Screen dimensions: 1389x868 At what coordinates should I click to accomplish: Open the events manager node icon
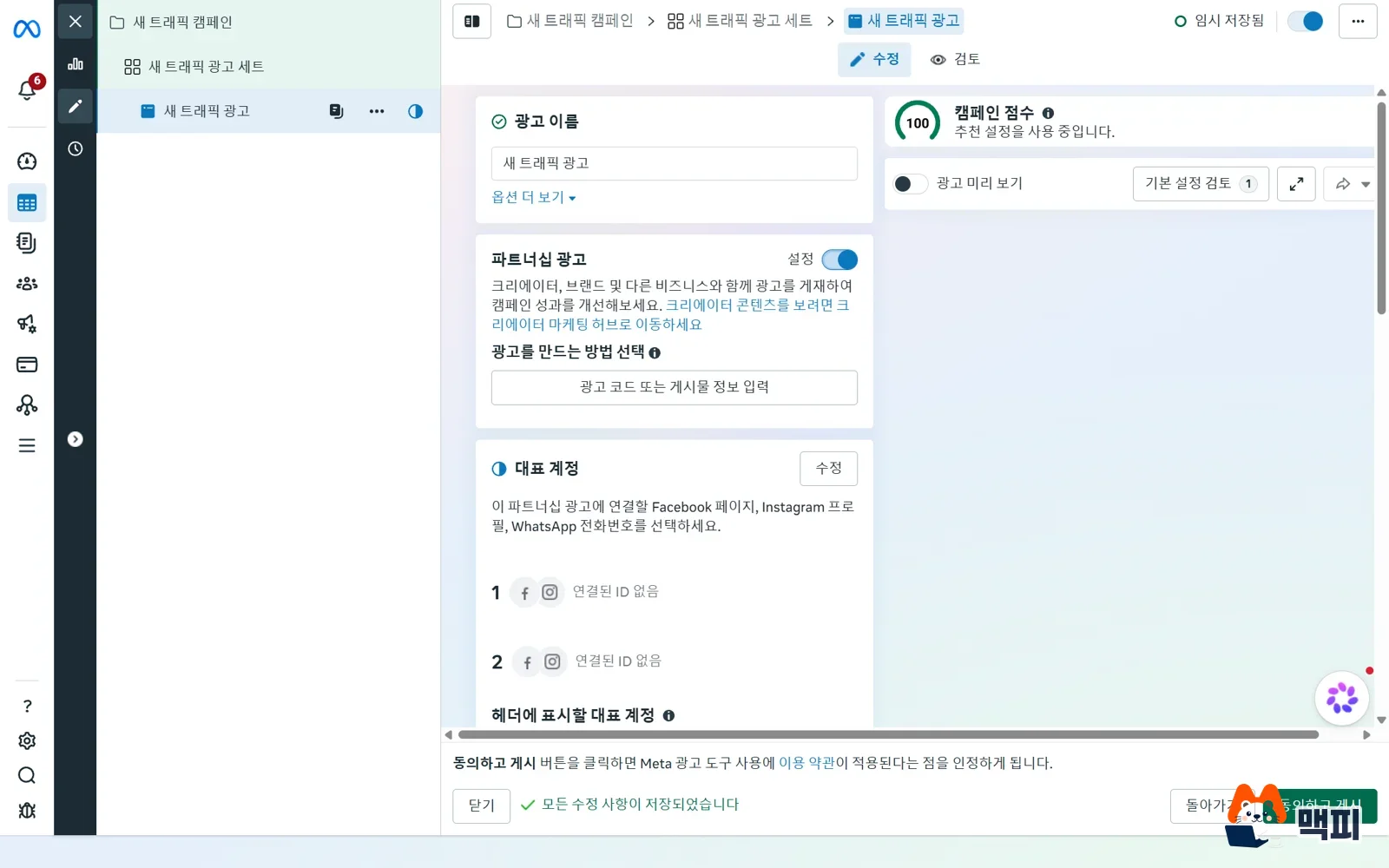point(27,404)
